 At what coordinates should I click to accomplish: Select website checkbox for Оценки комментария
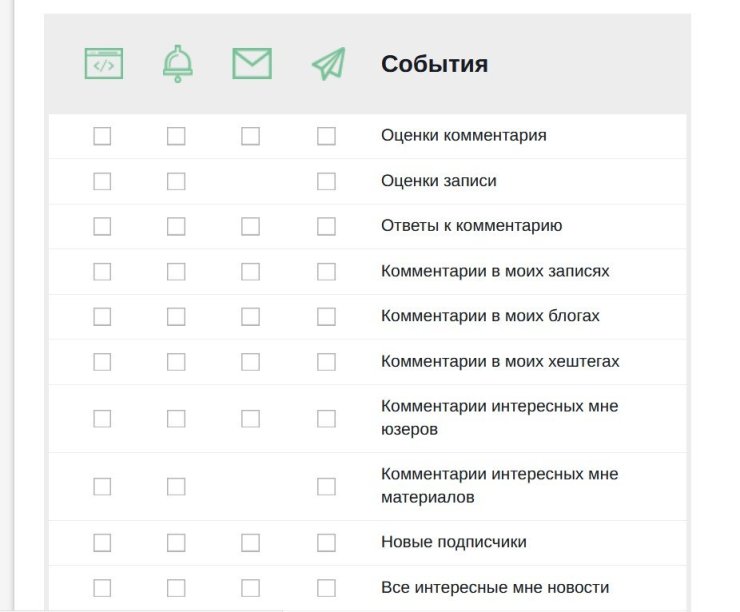[x=102, y=136]
